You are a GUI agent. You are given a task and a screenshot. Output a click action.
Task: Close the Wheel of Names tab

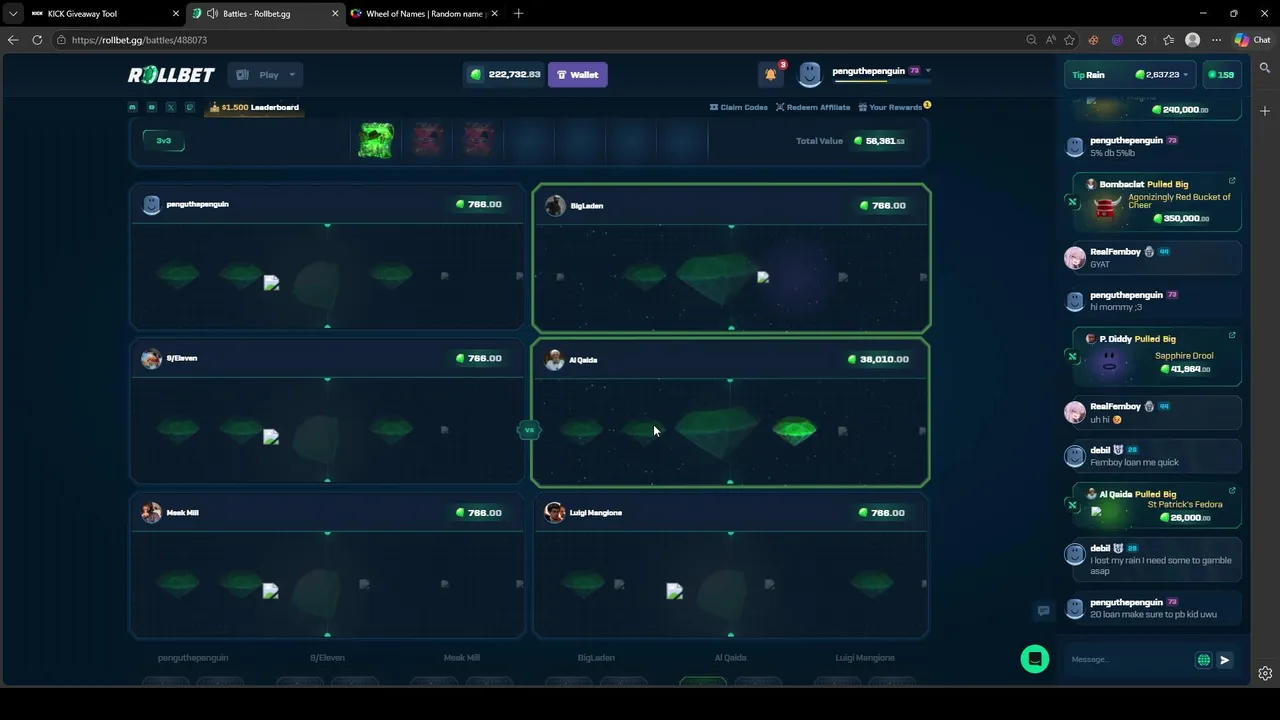point(496,14)
